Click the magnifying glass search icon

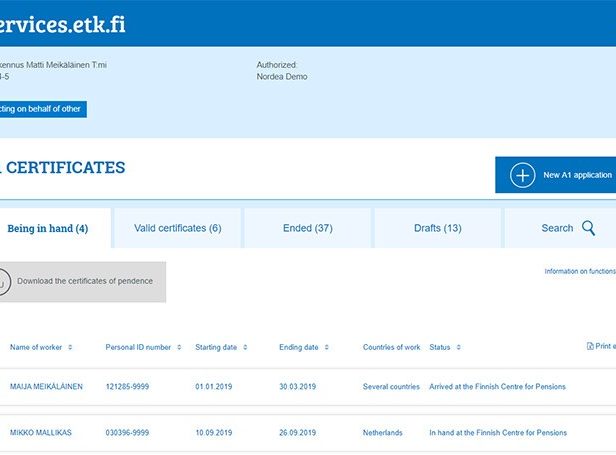588,228
